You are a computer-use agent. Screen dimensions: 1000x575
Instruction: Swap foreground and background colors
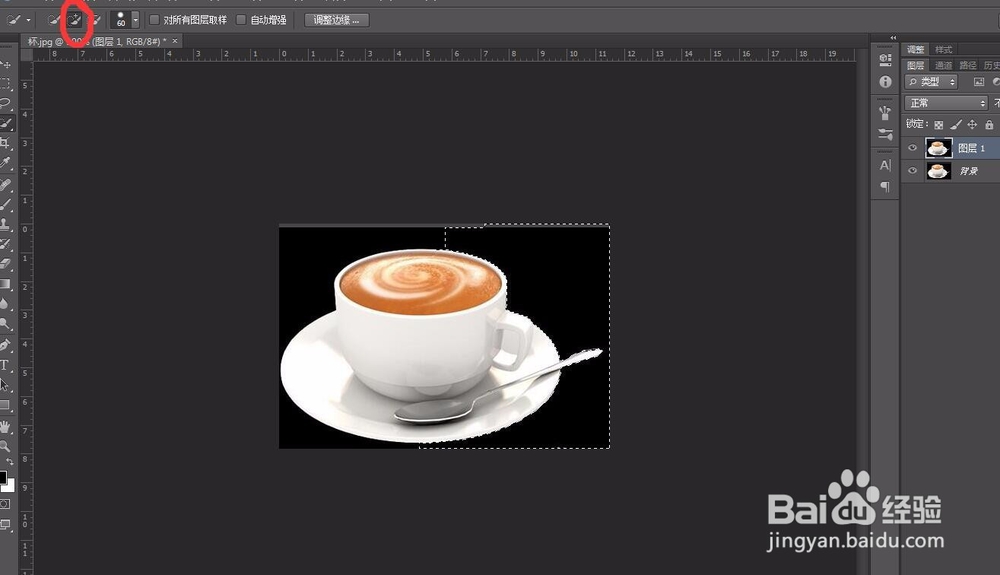10,462
